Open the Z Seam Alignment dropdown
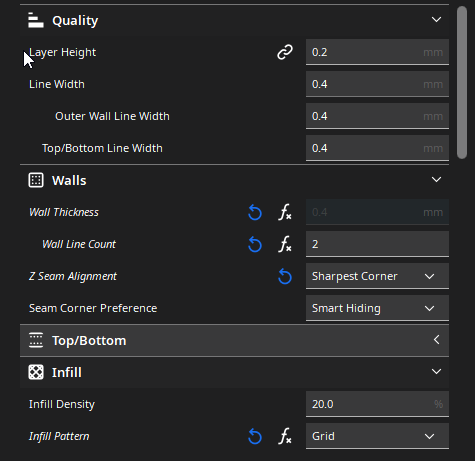Image resolution: width=475 pixels, height=461 pixels. (x=377, y=276)
